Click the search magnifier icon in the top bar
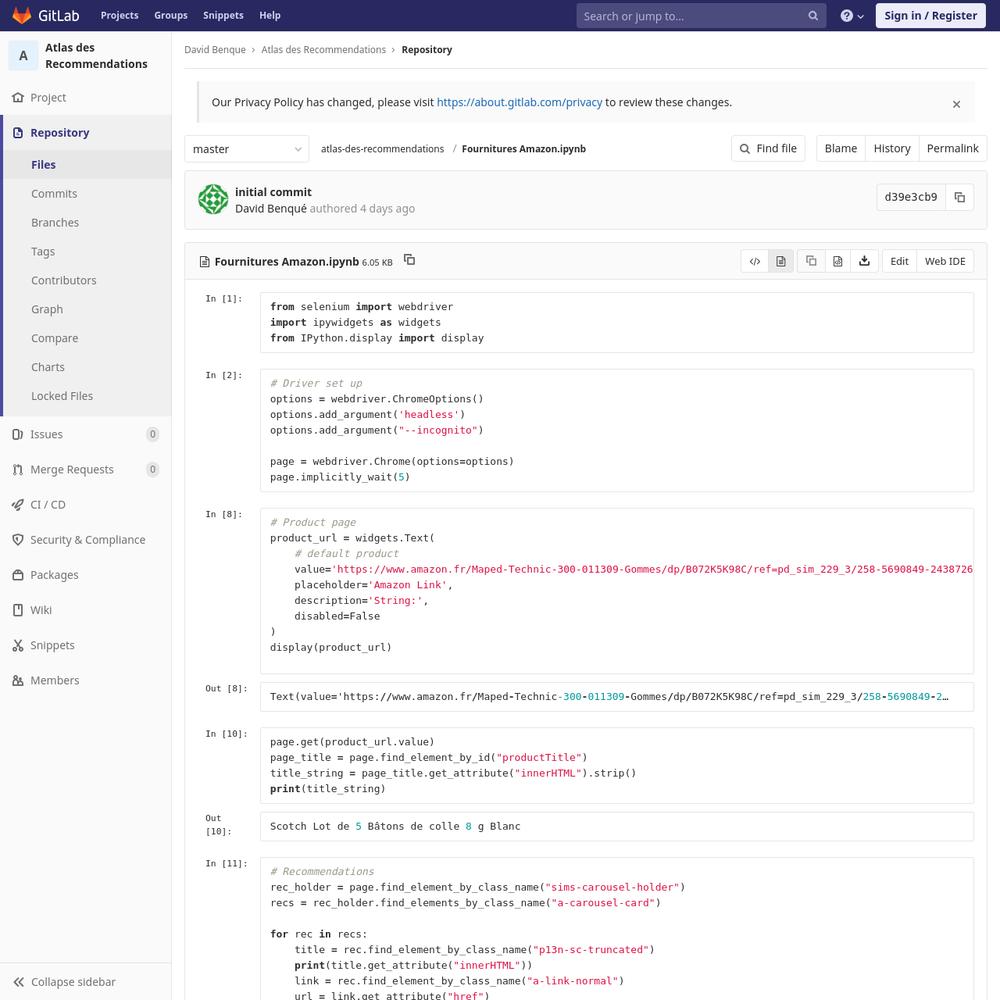1000x1000 pixels. click(x=812, y=16)
